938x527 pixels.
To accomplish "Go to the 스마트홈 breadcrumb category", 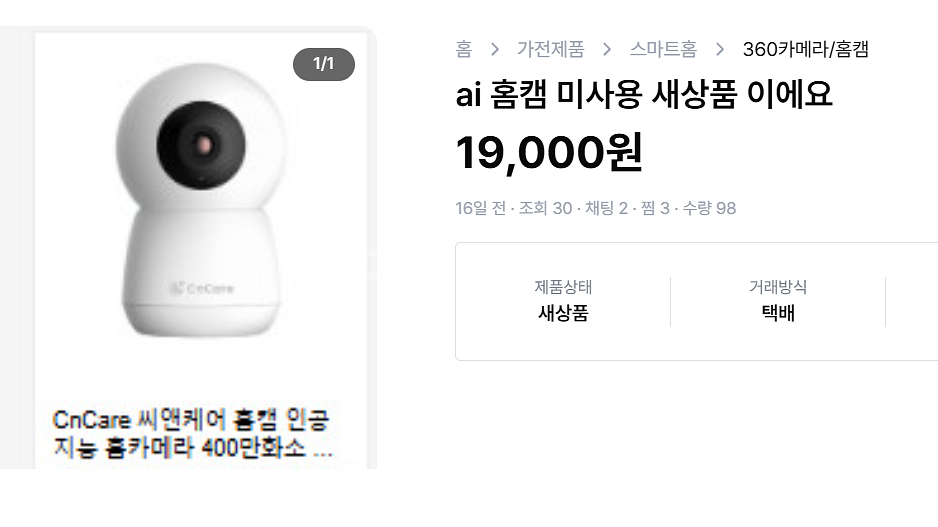I will coord(663,49).
